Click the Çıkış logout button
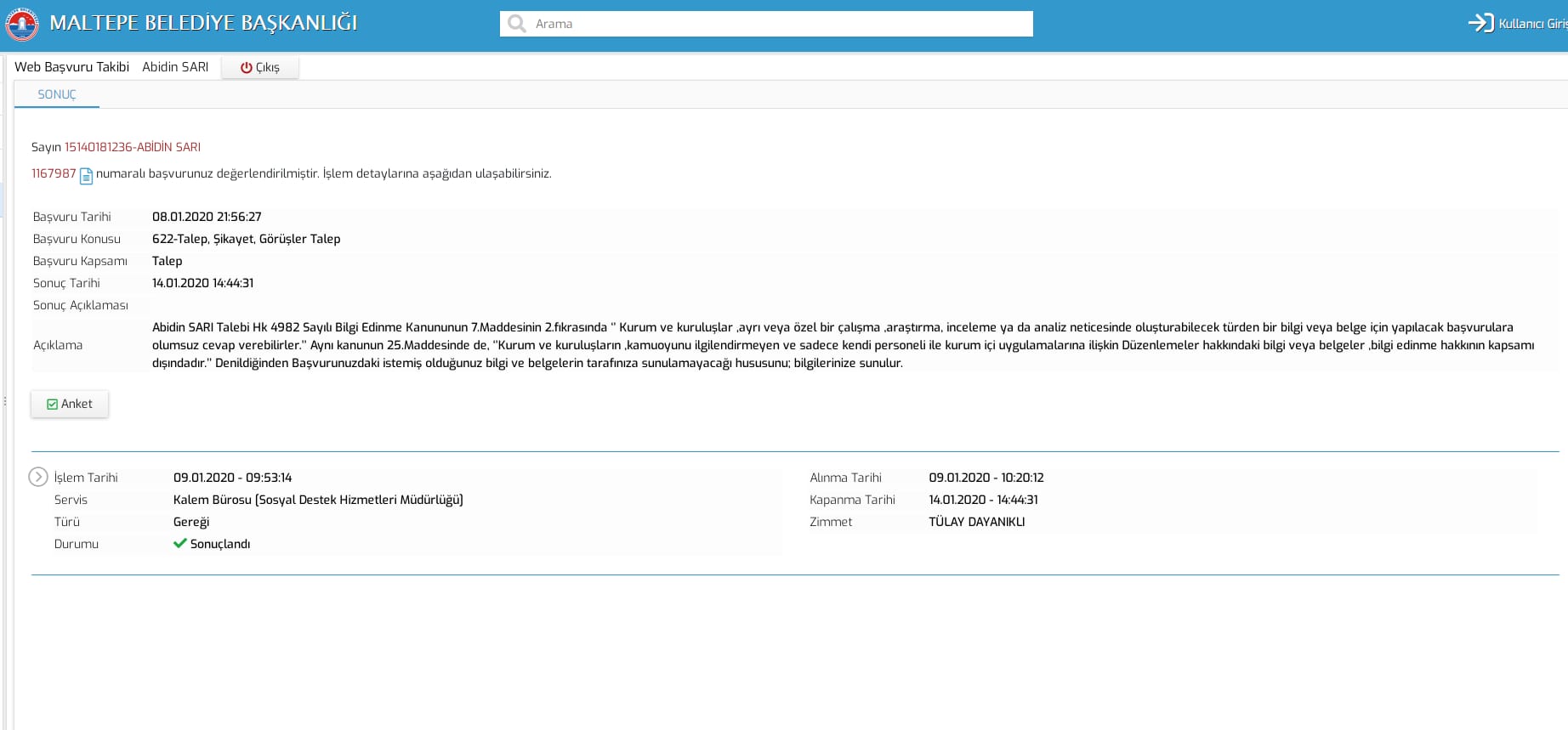This screenshot has height=730, width=1568. tap(260, 67)
